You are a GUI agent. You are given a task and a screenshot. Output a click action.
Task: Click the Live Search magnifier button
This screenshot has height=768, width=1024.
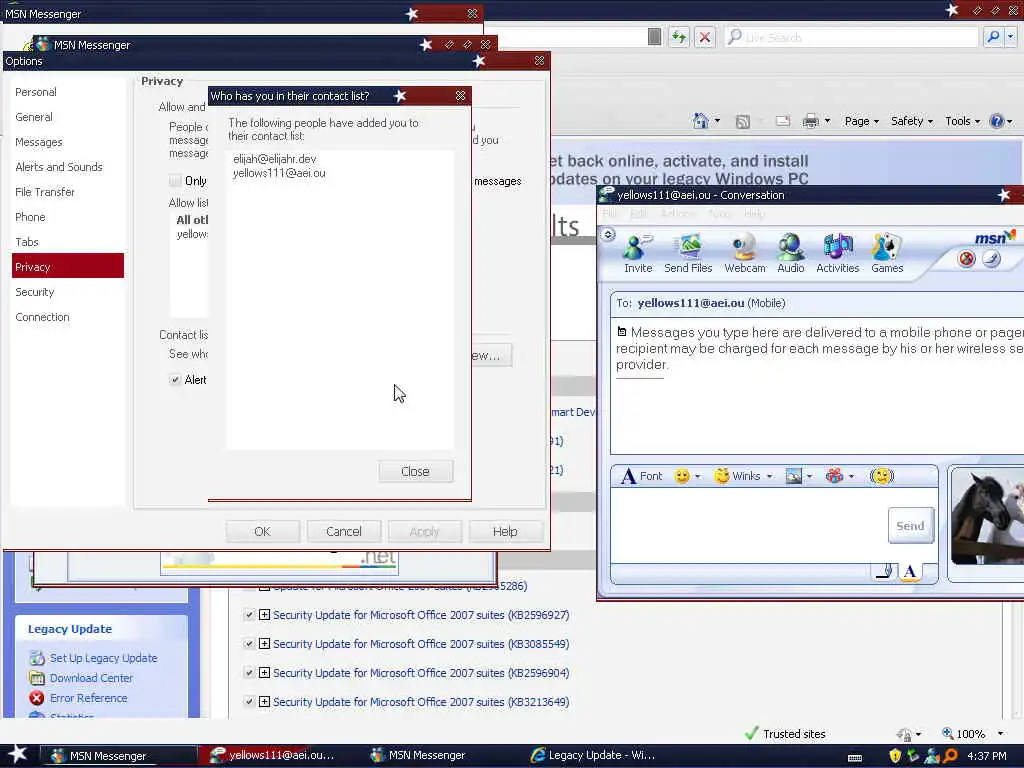click(x=993, y=37)
